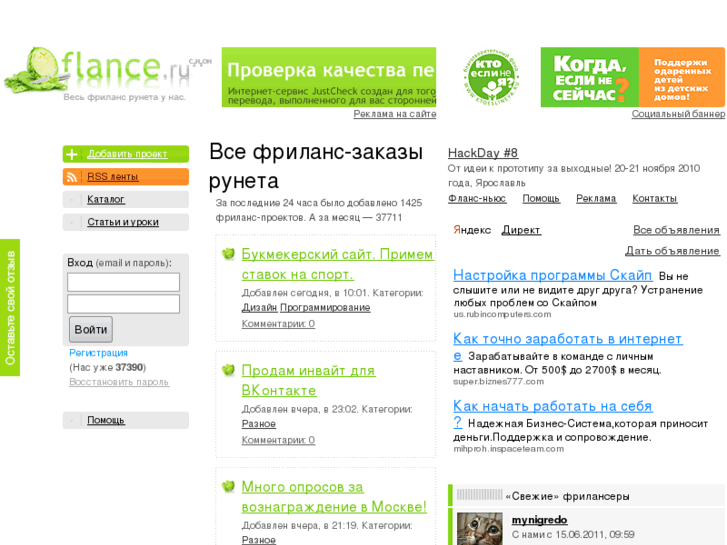Image resolution: width=727 pixels, height=545 pixels.
Task: Open the Регистрация link
Action: tap(98, 353)
